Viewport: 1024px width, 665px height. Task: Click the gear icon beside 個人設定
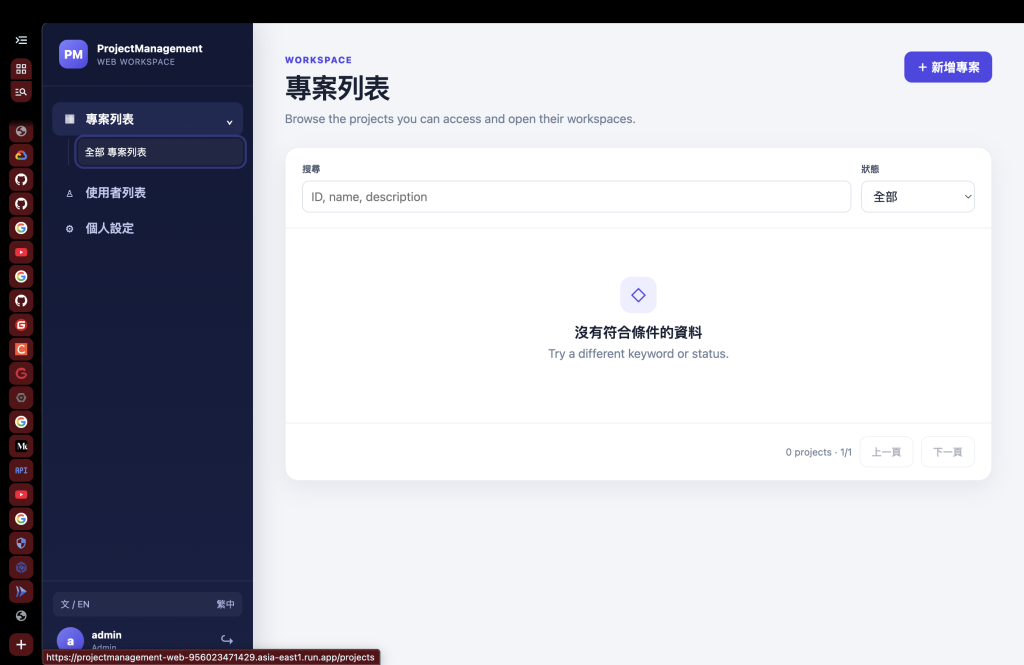point(69,229)
